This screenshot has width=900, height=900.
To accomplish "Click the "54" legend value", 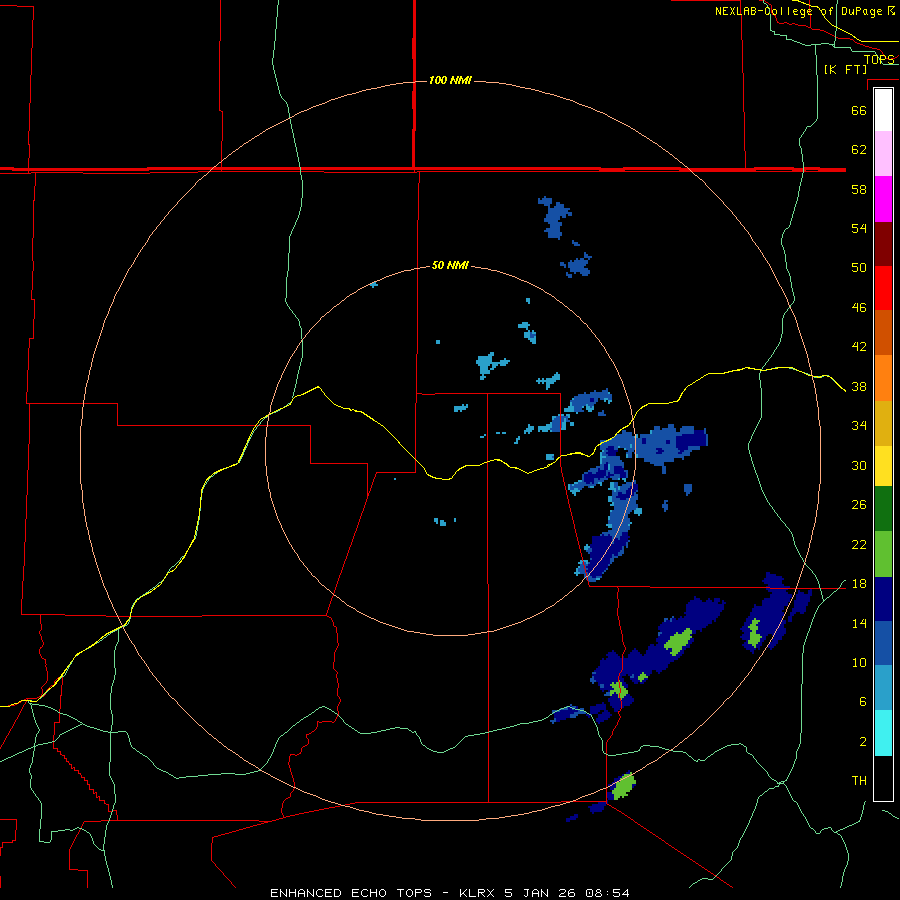I will point(859,228).
